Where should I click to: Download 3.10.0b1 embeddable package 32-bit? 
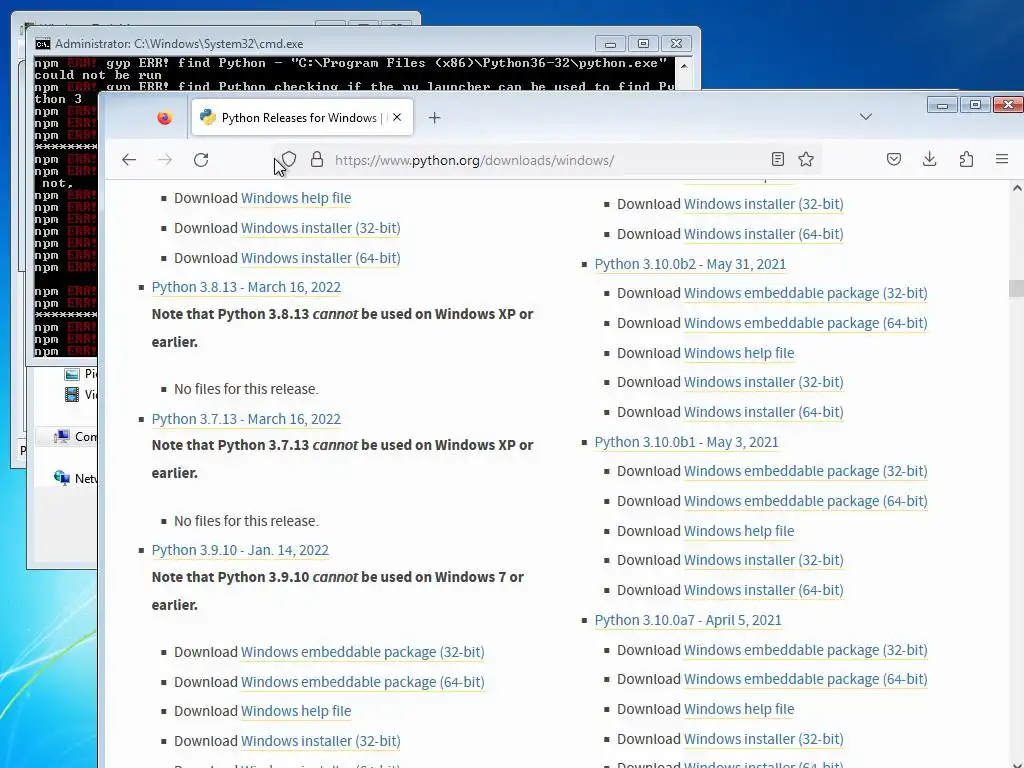tap(805, 472)
